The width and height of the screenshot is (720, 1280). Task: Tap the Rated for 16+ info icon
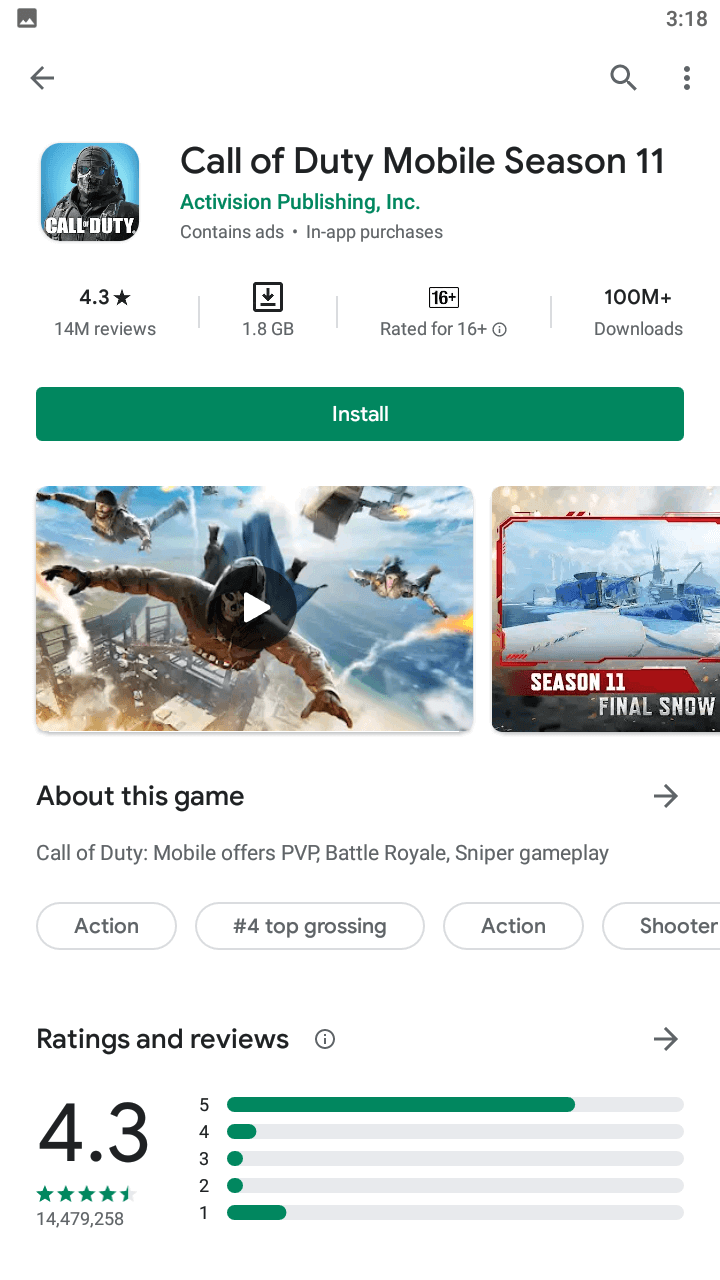point(500,330)
